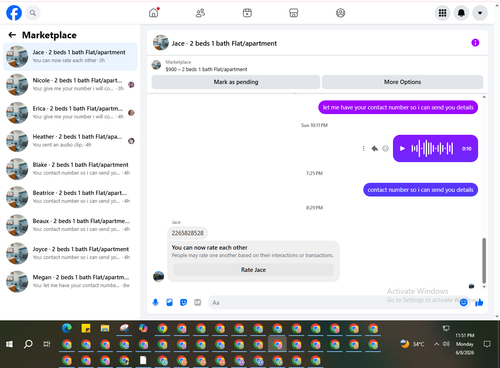The height and width of the screenshot is (368, 500).
Task: Expand the account dropdown arrow
Action: [x=480, y=13]
